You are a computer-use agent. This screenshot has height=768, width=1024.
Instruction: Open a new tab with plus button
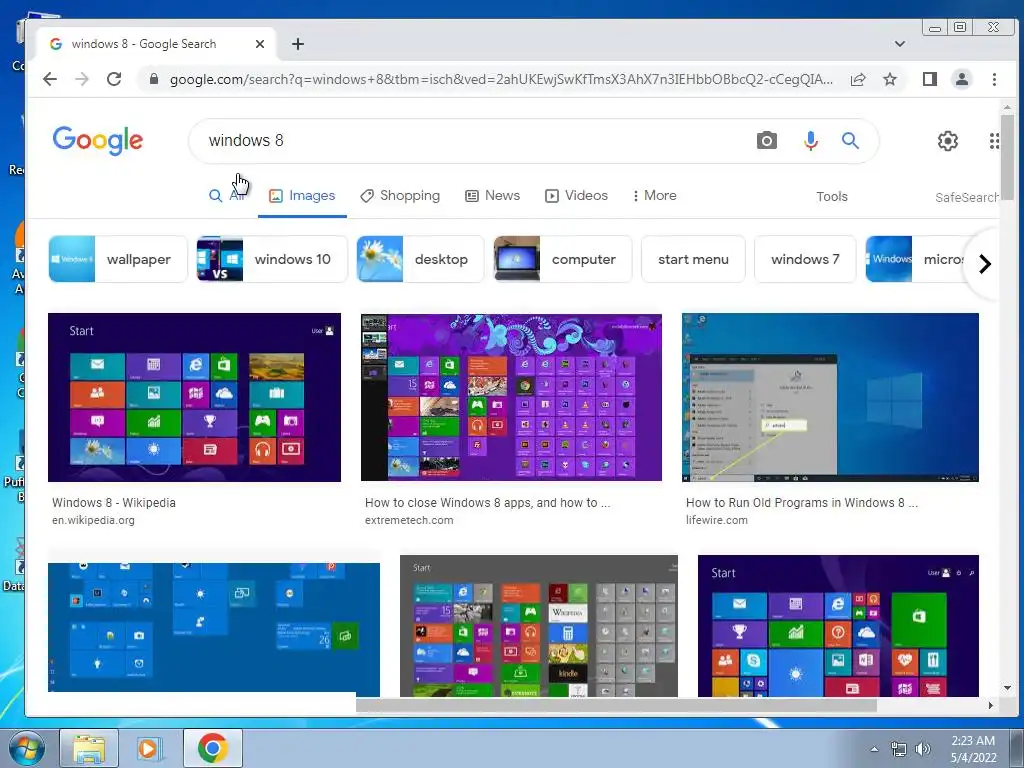(x=298, y=44)
